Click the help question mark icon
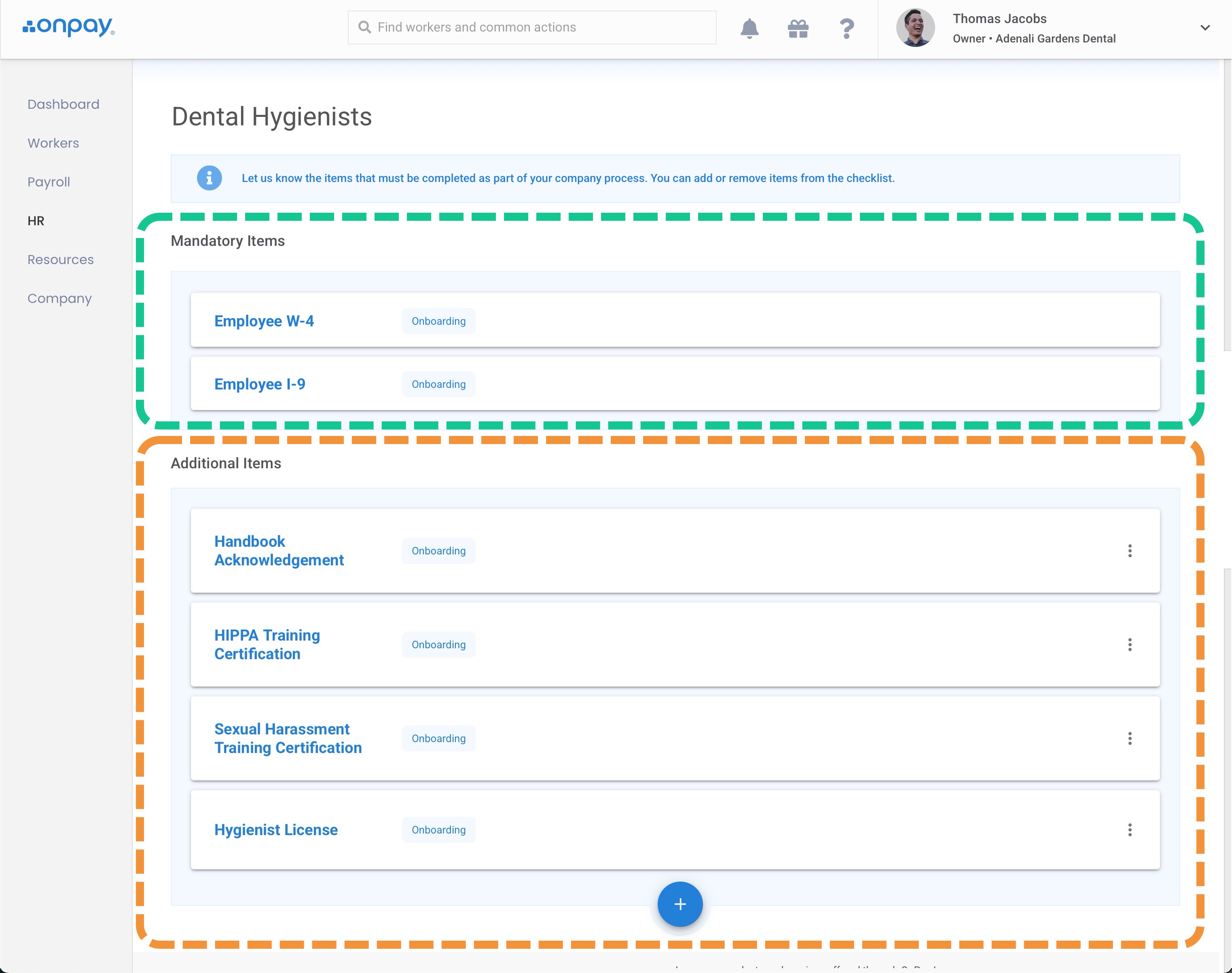Image resolution: width=1232 pixels, height=973 pixels. click(847, 28)
